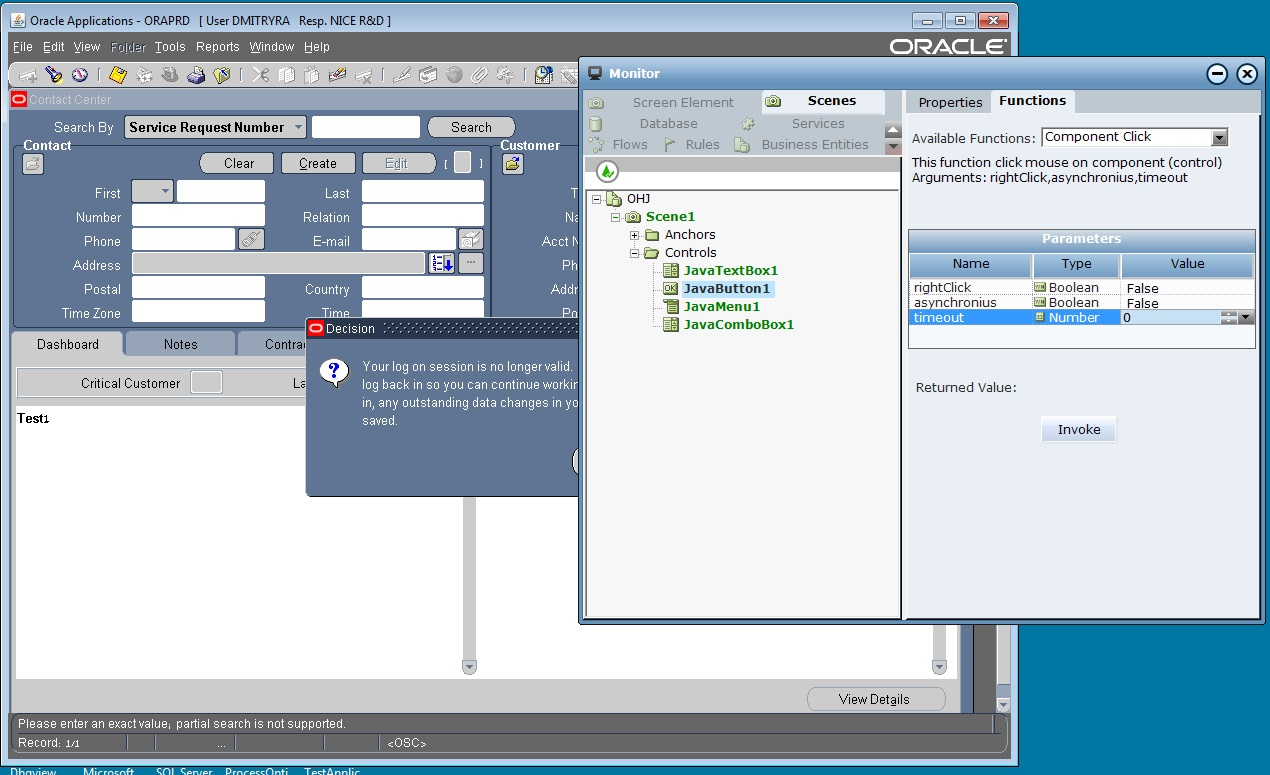Click the ellipsis button beside Address field
Screen dimensions: 1270x775
(x=471, y=263)
